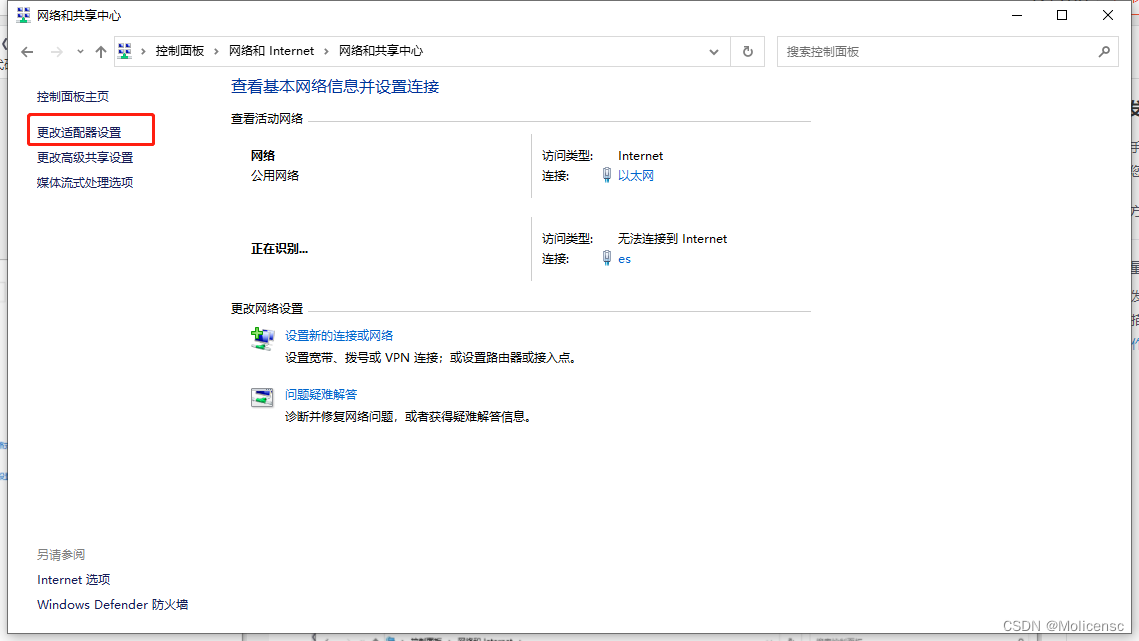Refresh the Network and Sharing Center page
The height and width of the screenshot is (641, 1139).
coord(747,51)
